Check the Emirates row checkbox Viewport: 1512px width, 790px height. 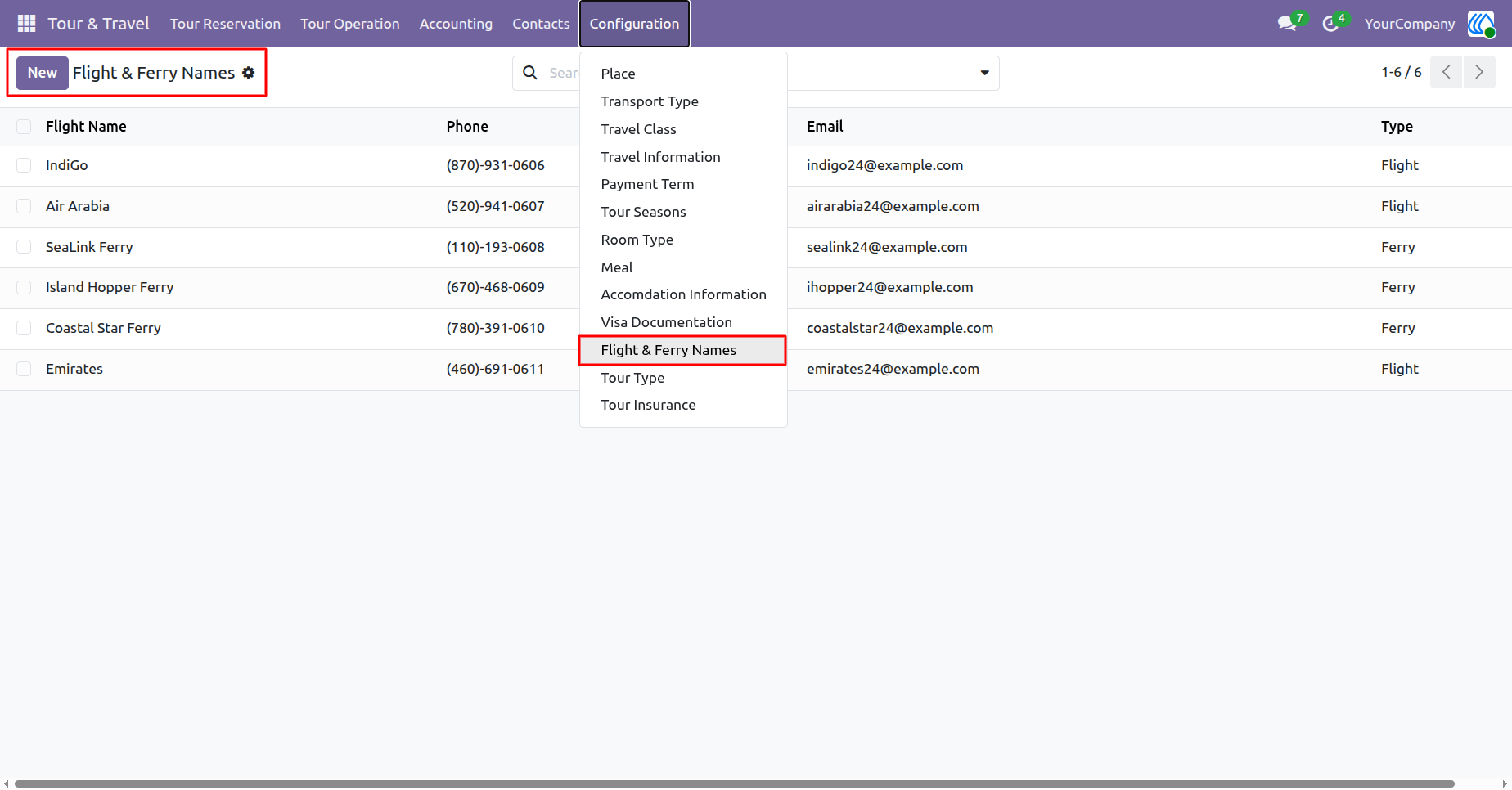tap(24, 369)
